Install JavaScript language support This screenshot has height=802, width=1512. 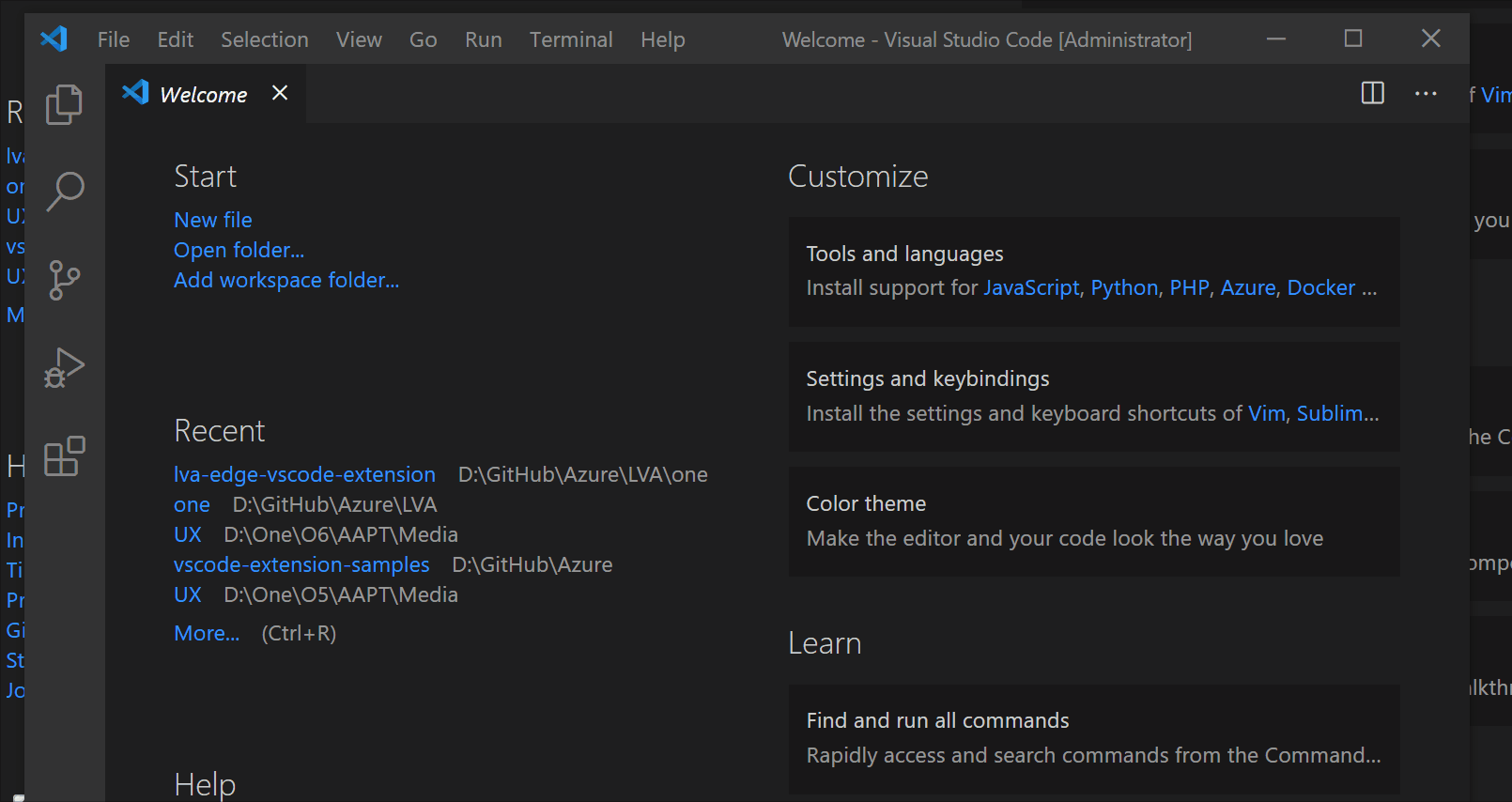[x=1031, y=287]
